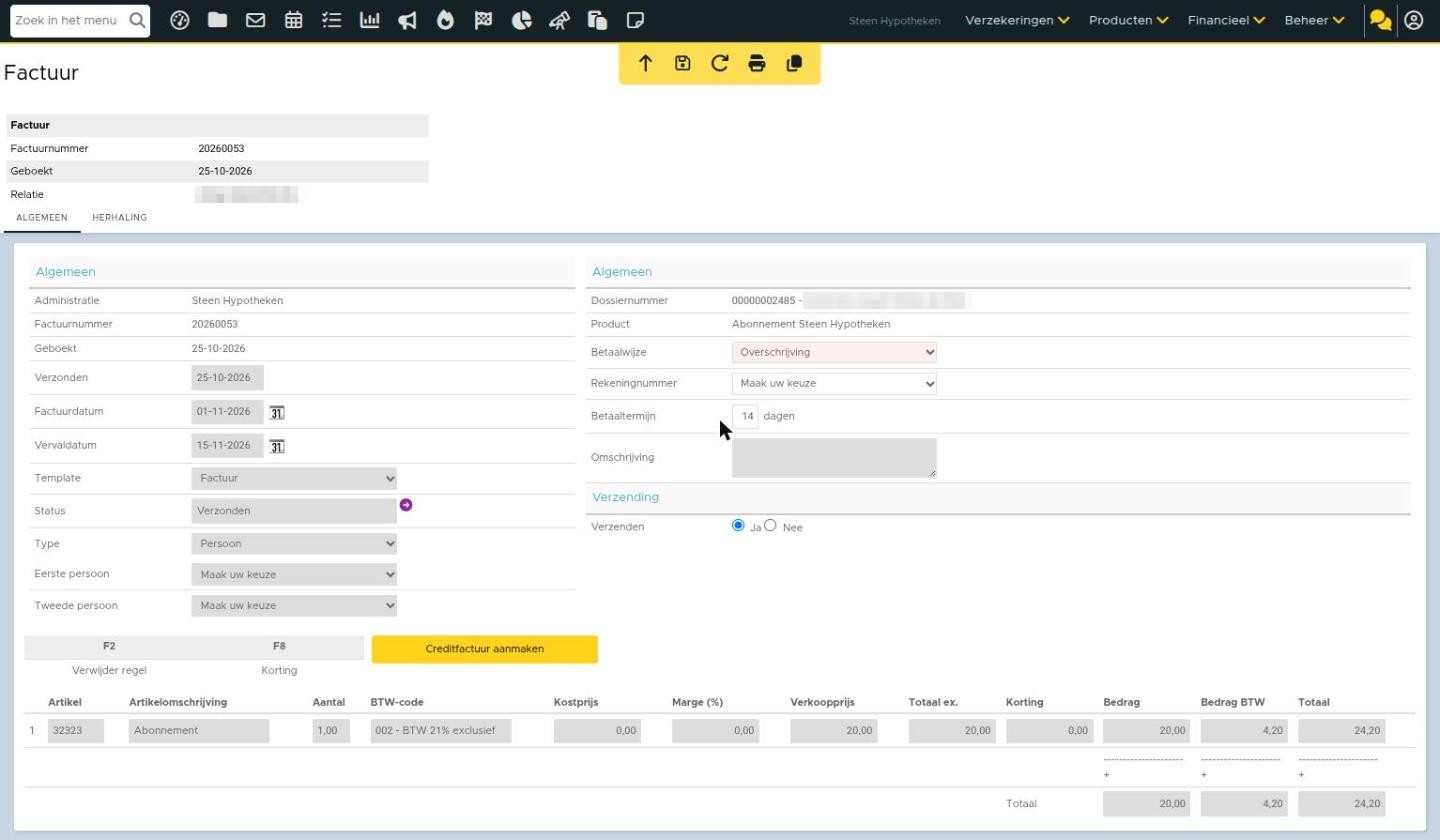Open the calendar icon in top navigation
1440x840 pixels.
[x=294, y=20]
